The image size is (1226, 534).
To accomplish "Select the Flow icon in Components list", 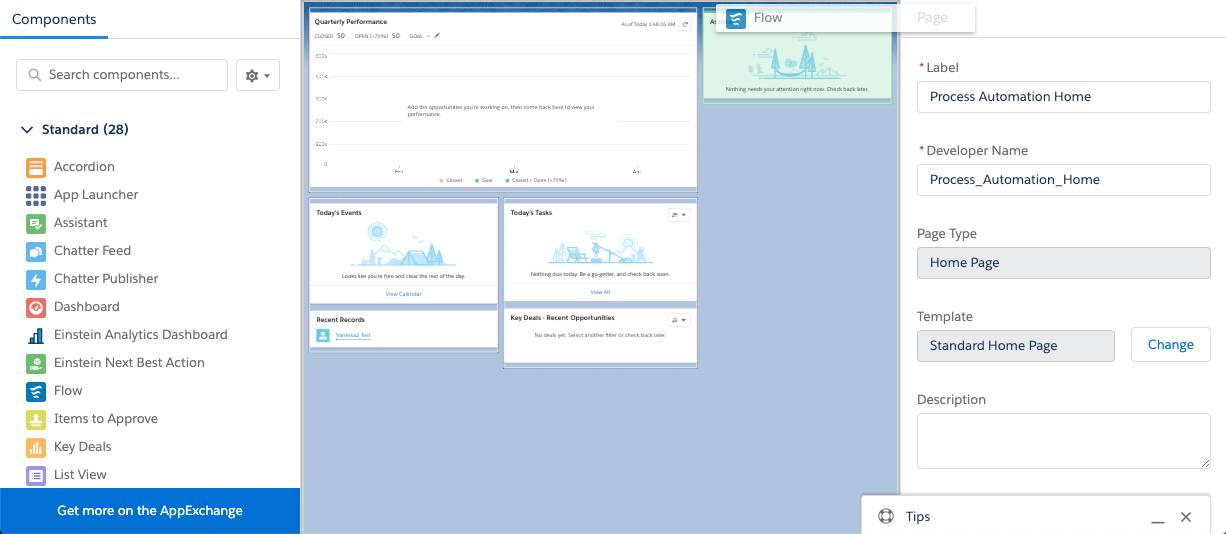I will [x=36, y=391].
